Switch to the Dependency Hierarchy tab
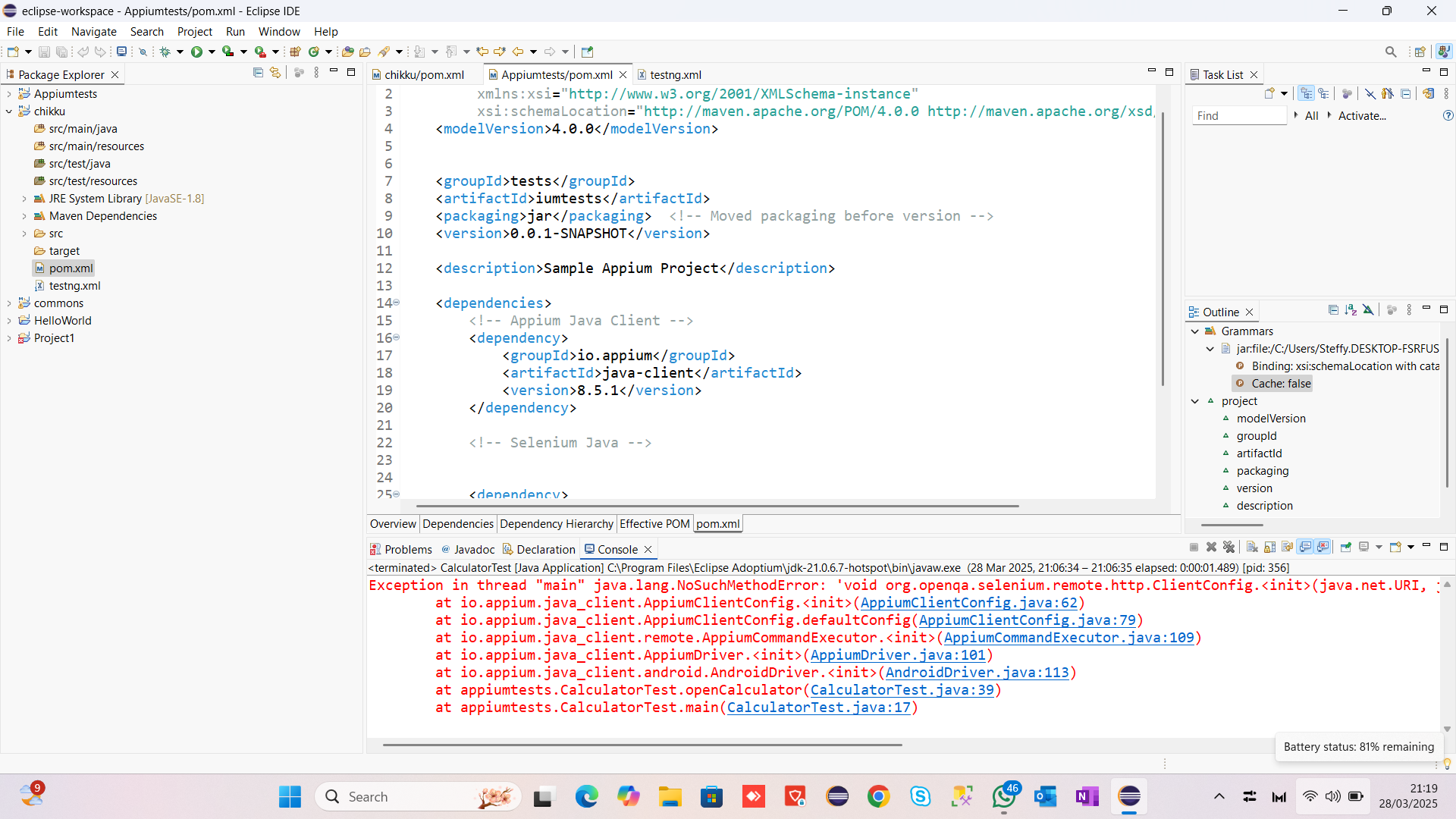The image size is (1456, 819). [556, 524]
